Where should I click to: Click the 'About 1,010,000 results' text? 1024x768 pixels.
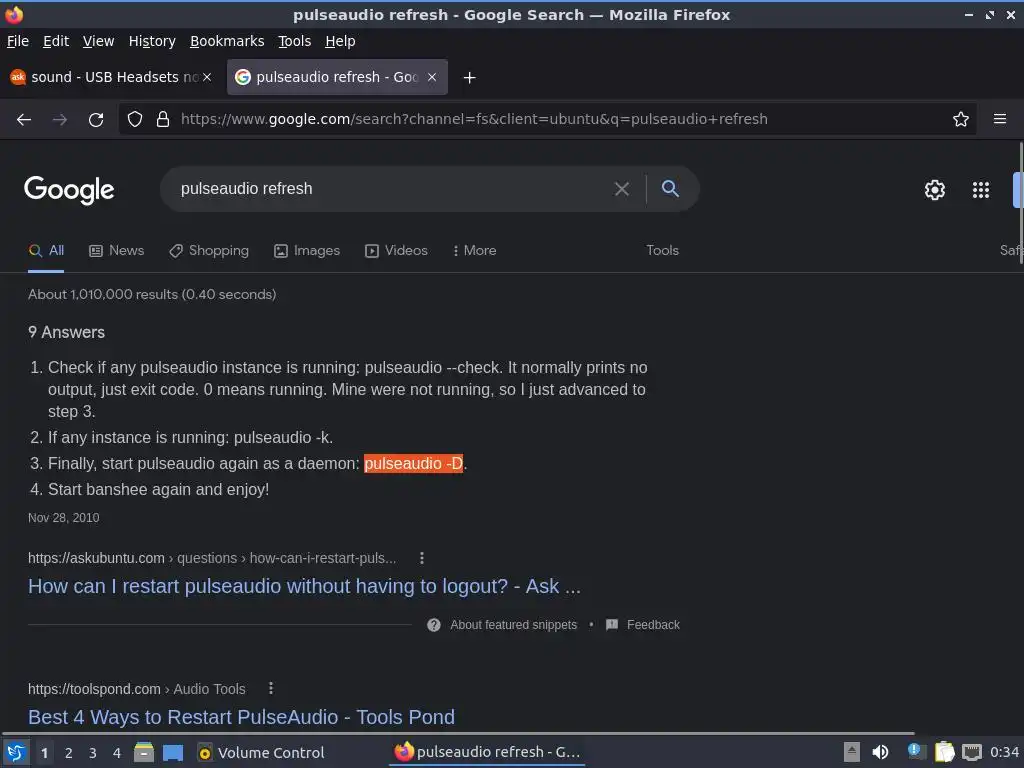coord(152,295)
